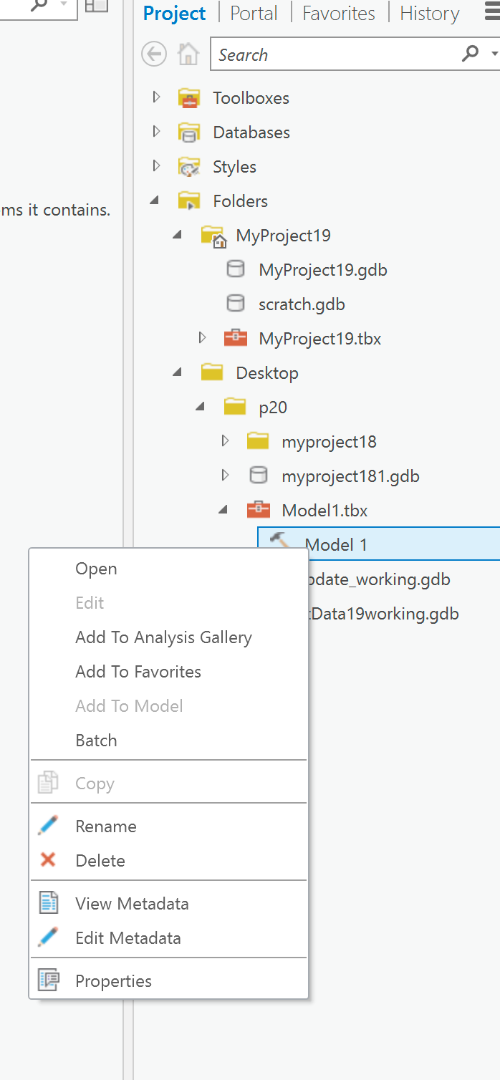Screen dimensions: 500x1080
Task: Click the back arrow navigation icon
Action: coord(154,54)
